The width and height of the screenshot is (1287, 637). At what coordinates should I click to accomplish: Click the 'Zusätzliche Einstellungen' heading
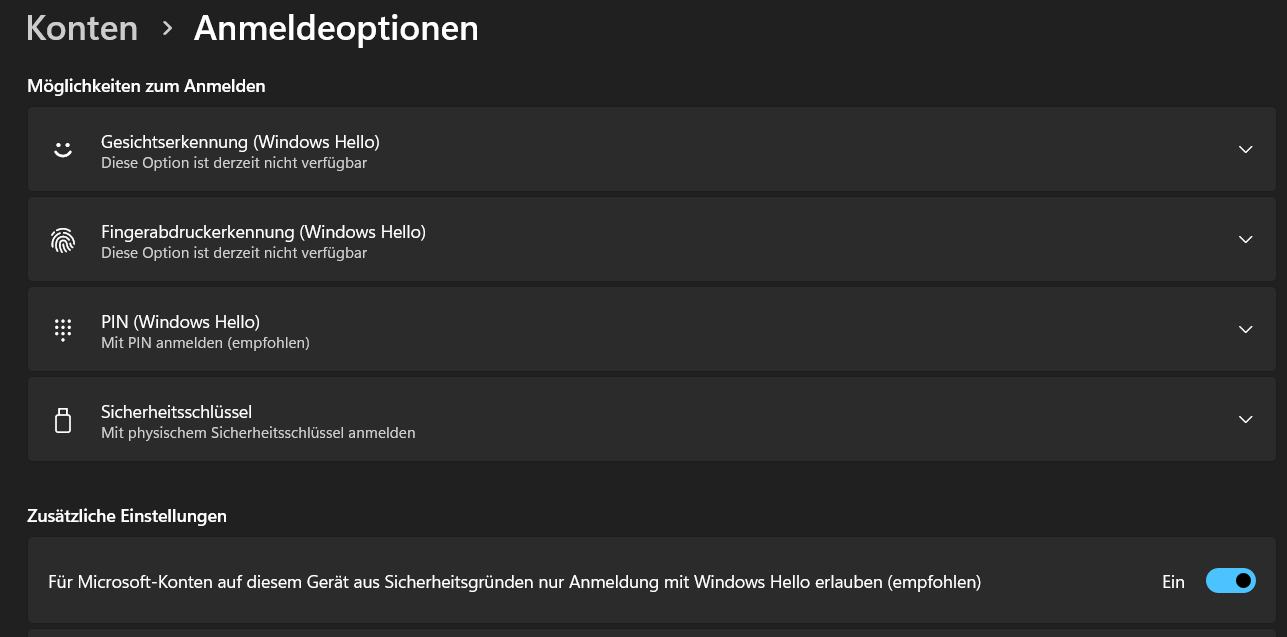(127, 516)
